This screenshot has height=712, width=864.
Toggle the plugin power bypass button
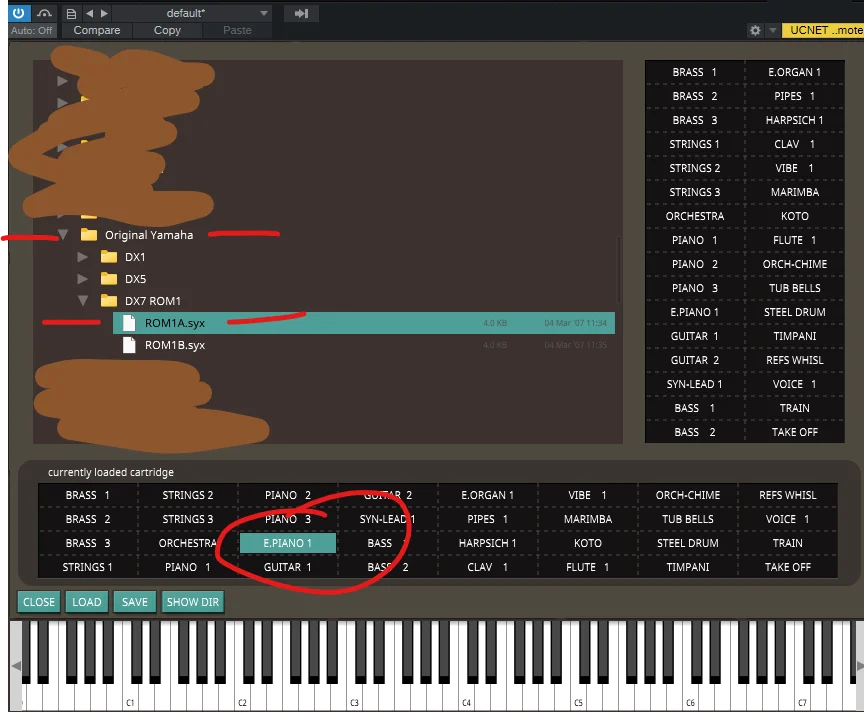click(19, 13)
